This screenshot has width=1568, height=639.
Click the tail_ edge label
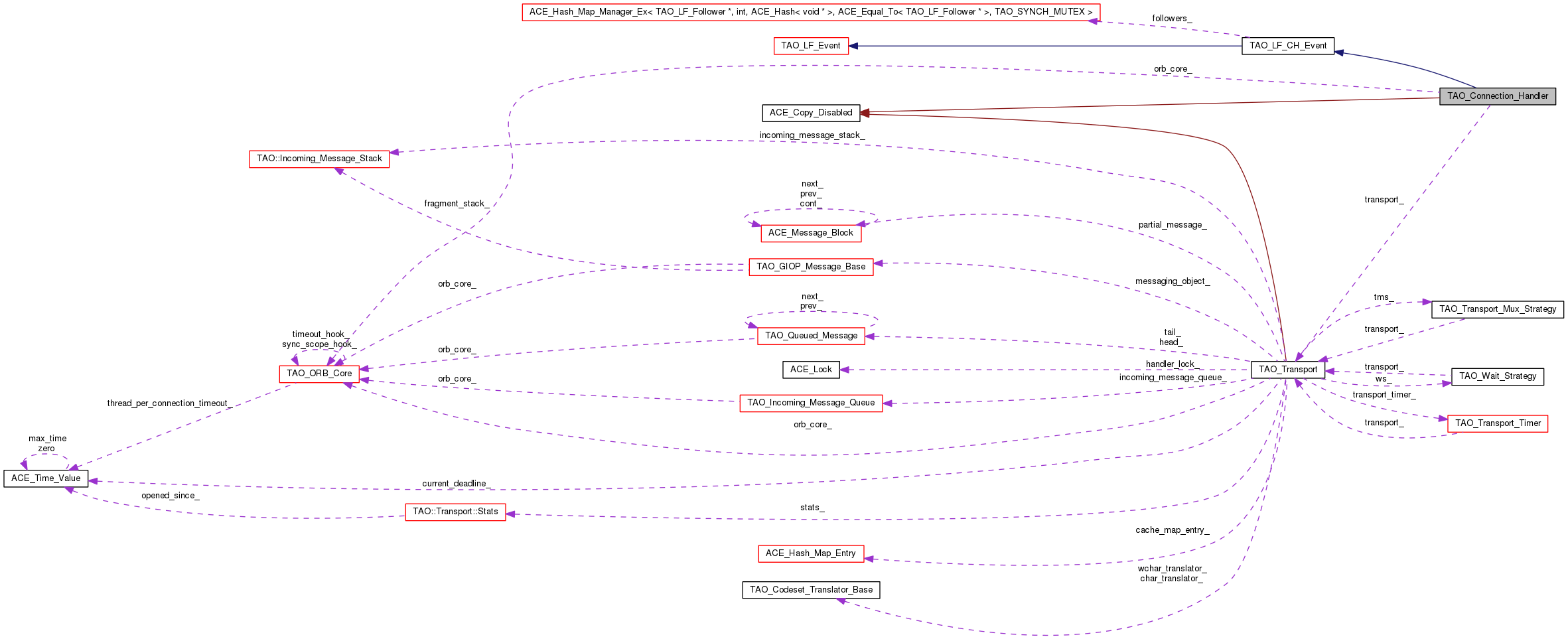point(1173,332)
